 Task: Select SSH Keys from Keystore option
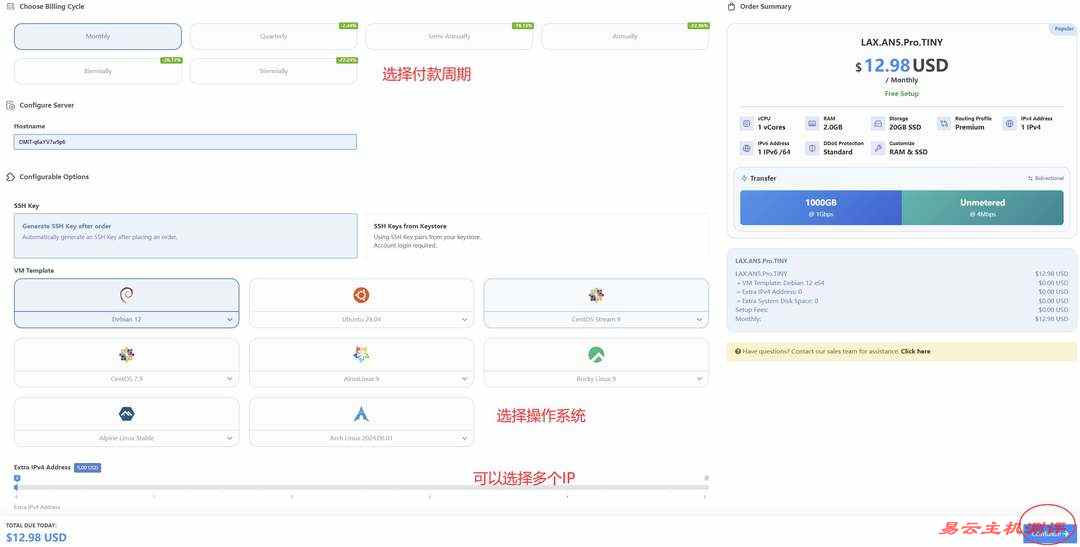click(x=537, y=236)
